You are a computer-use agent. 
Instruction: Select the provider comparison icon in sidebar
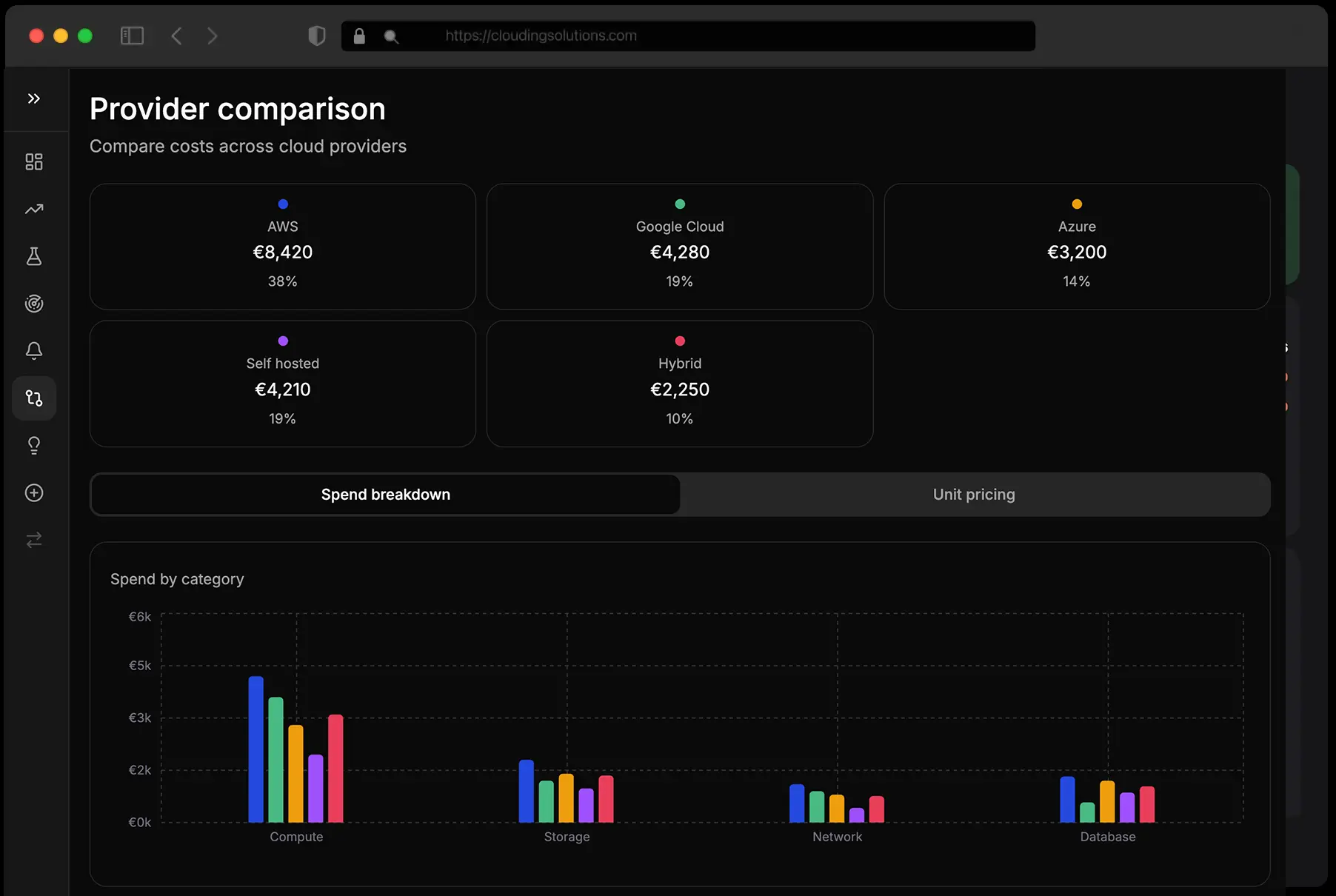tap(34, 398)
